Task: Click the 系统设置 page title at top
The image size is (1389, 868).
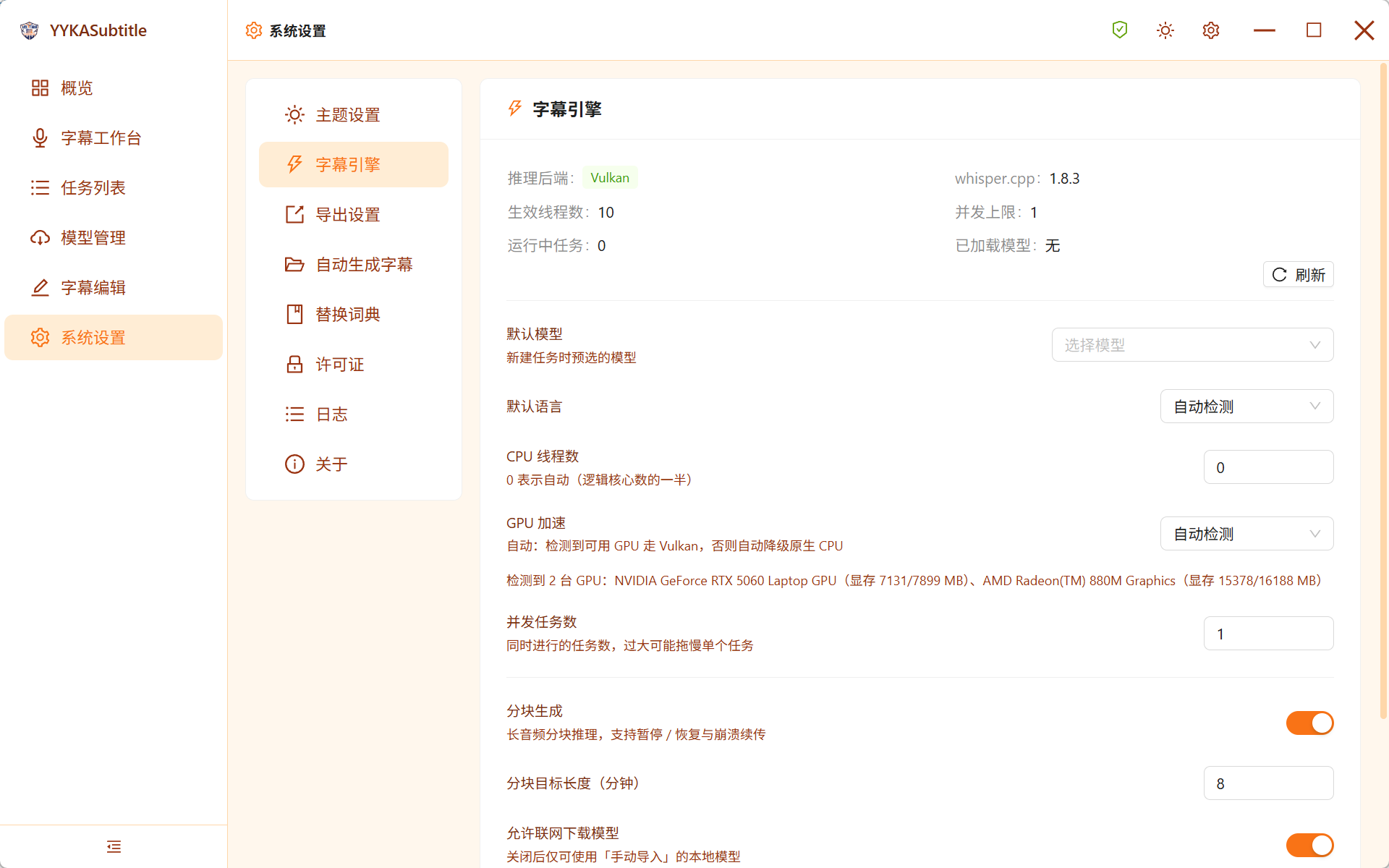Action: click(297, 30)
